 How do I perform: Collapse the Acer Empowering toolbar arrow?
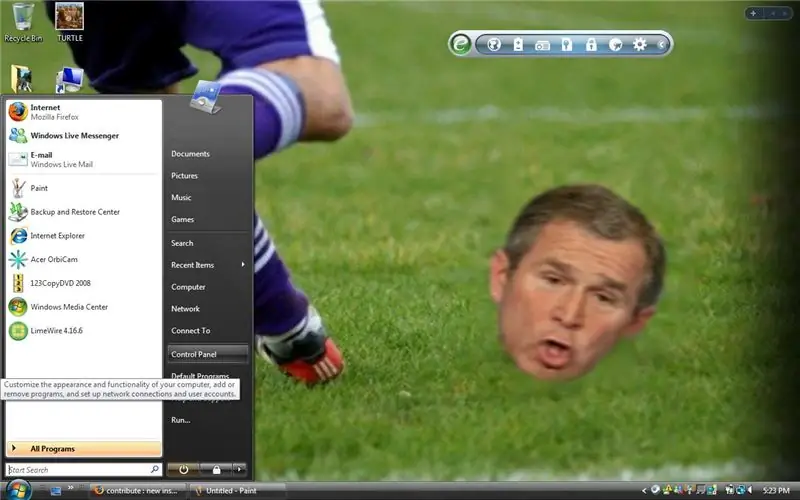tap(661, 45)
